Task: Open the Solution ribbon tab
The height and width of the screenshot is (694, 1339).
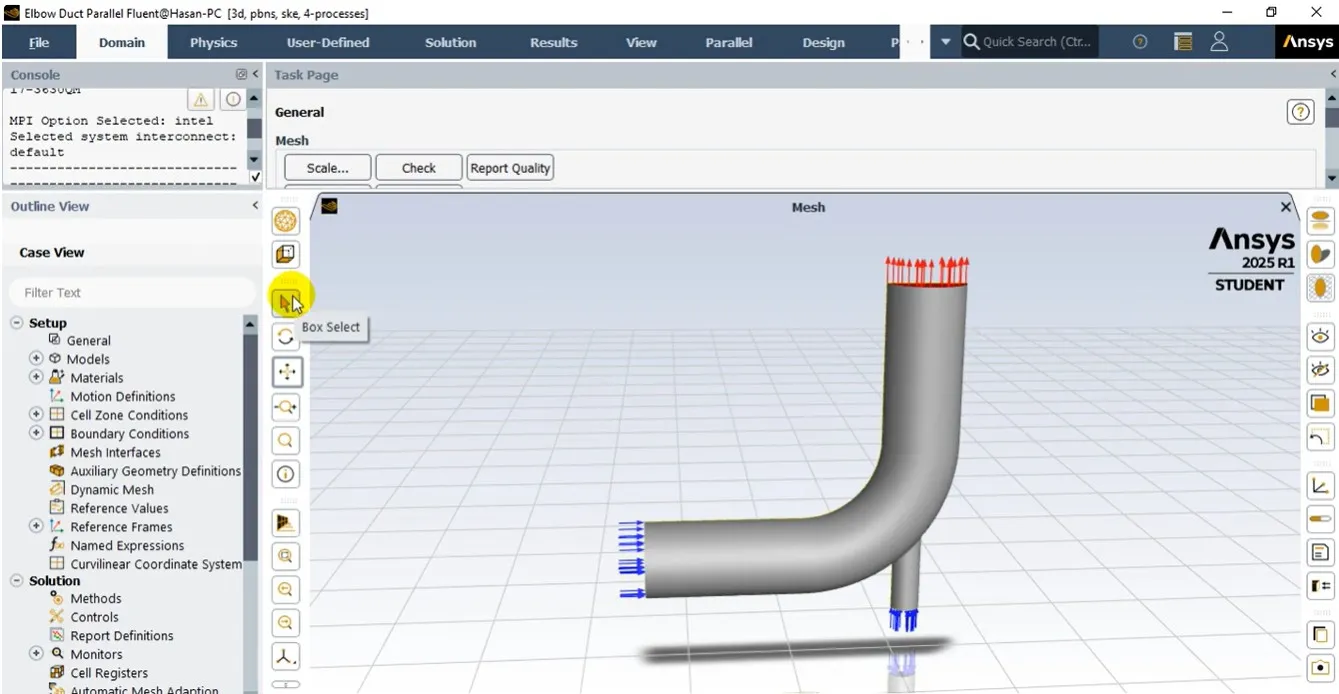Action: [451, 42]
